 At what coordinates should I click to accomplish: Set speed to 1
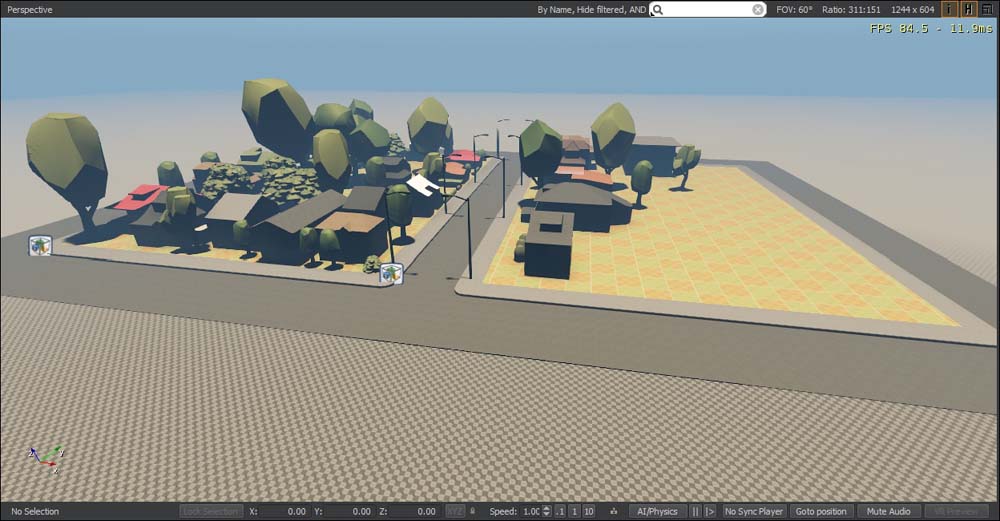[574, 511]
